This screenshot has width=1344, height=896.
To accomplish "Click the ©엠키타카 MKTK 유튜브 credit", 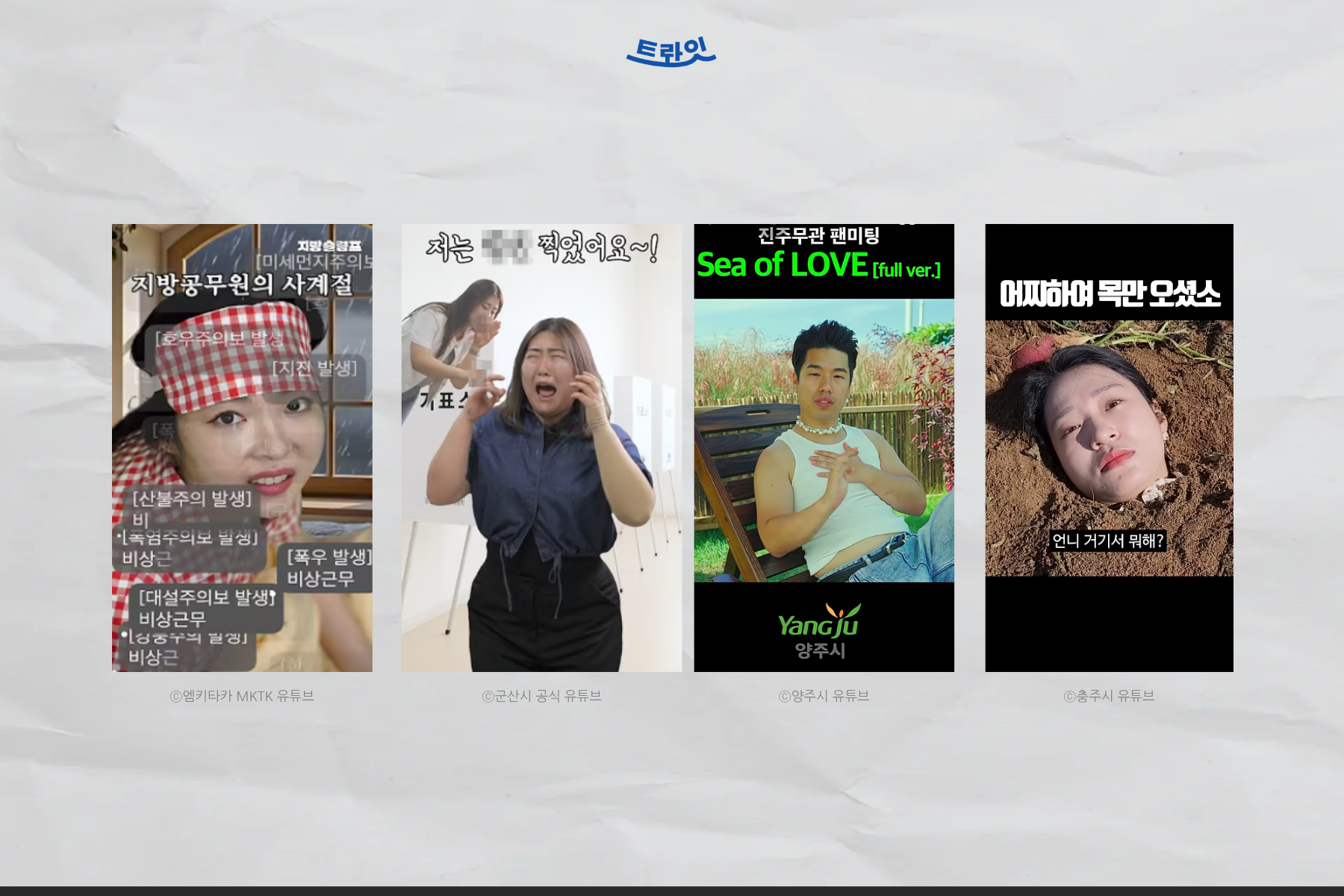I will [x=242, y=696].
